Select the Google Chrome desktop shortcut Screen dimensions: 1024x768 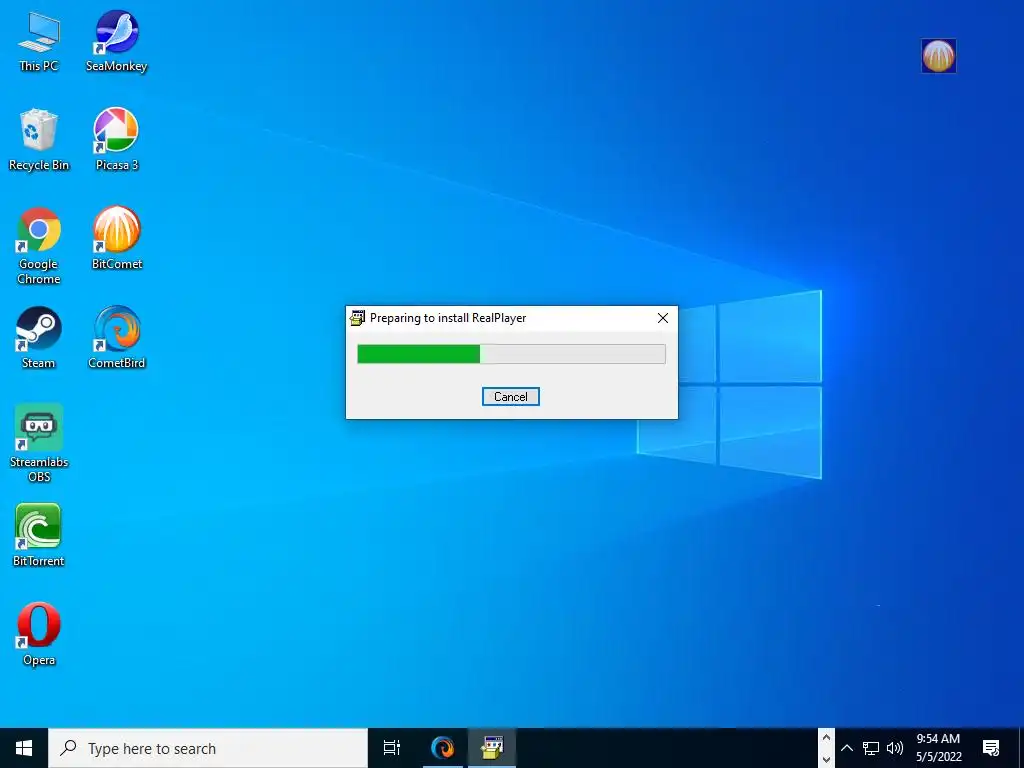click(39, 246)
